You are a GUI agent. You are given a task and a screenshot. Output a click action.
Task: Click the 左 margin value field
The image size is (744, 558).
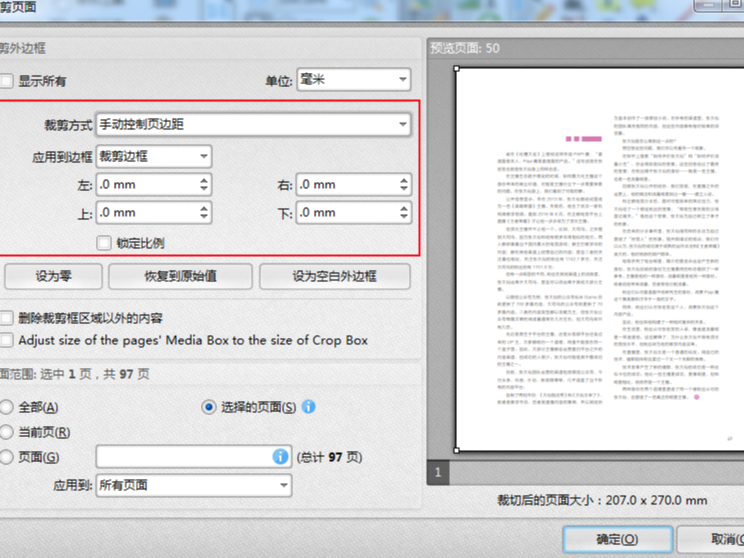coord(147,185)
